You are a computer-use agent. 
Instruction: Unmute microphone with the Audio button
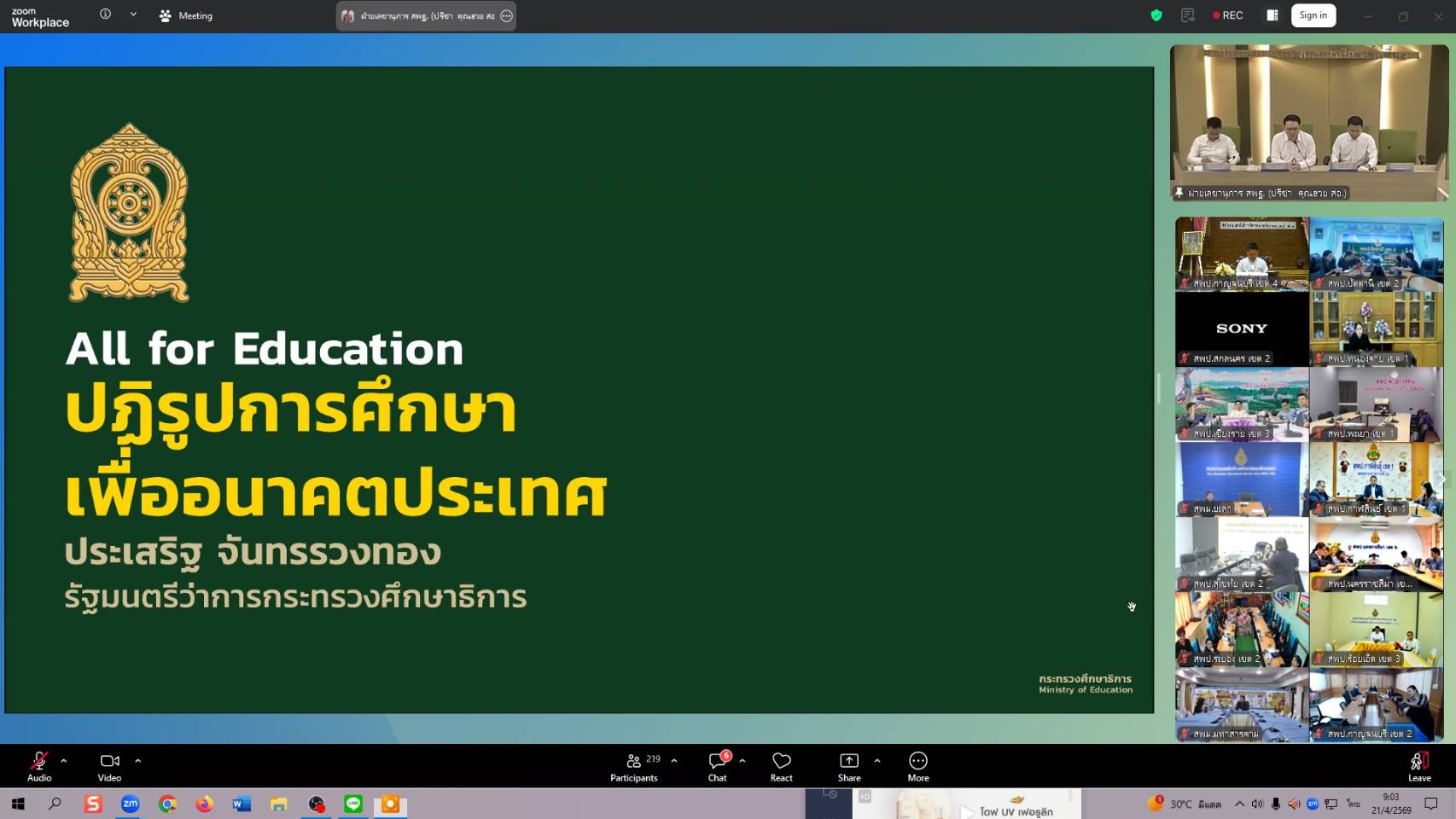click(x=39, y=765)
